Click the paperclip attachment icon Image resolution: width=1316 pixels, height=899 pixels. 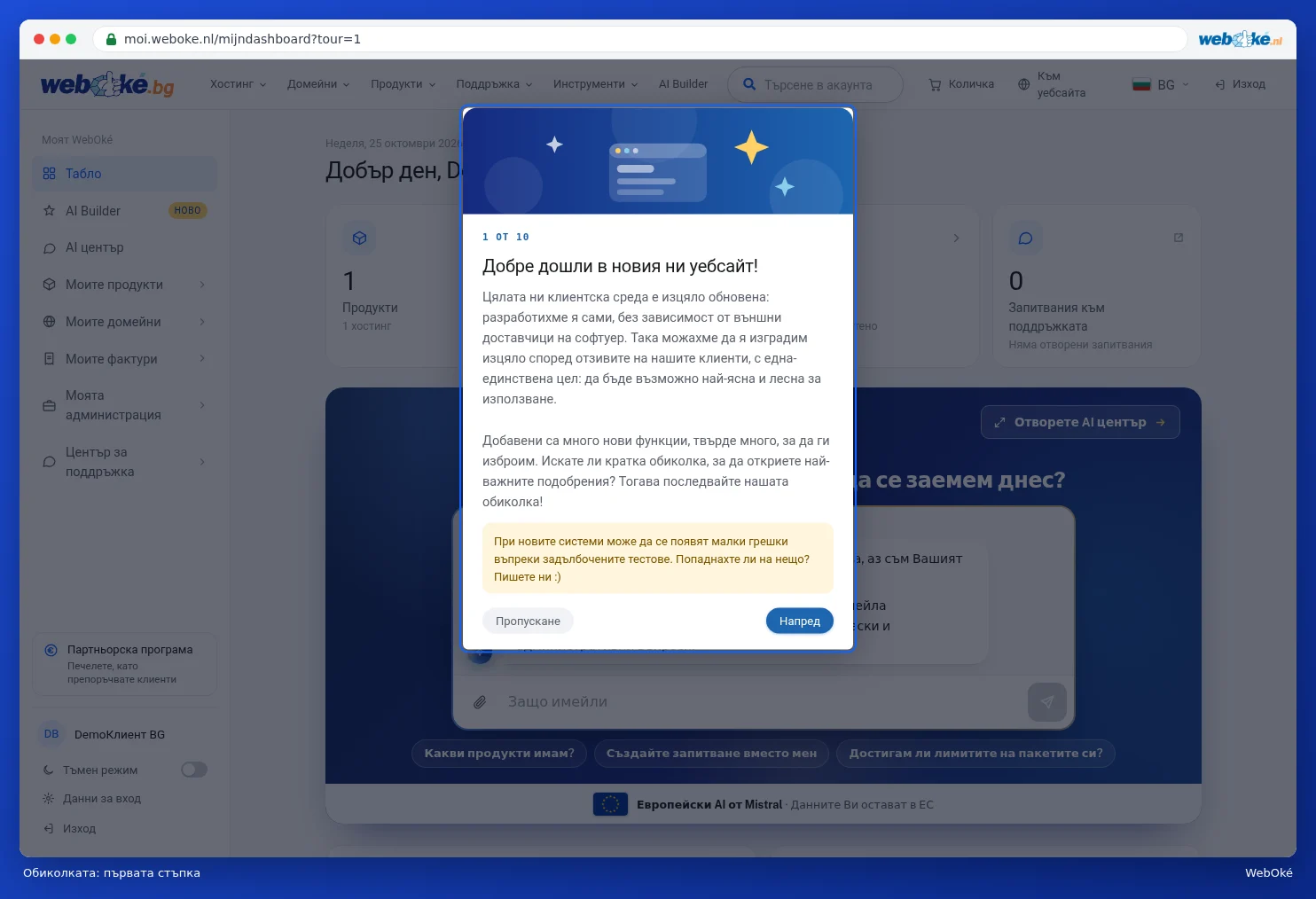pyautogui.click(x=480, y=702)
